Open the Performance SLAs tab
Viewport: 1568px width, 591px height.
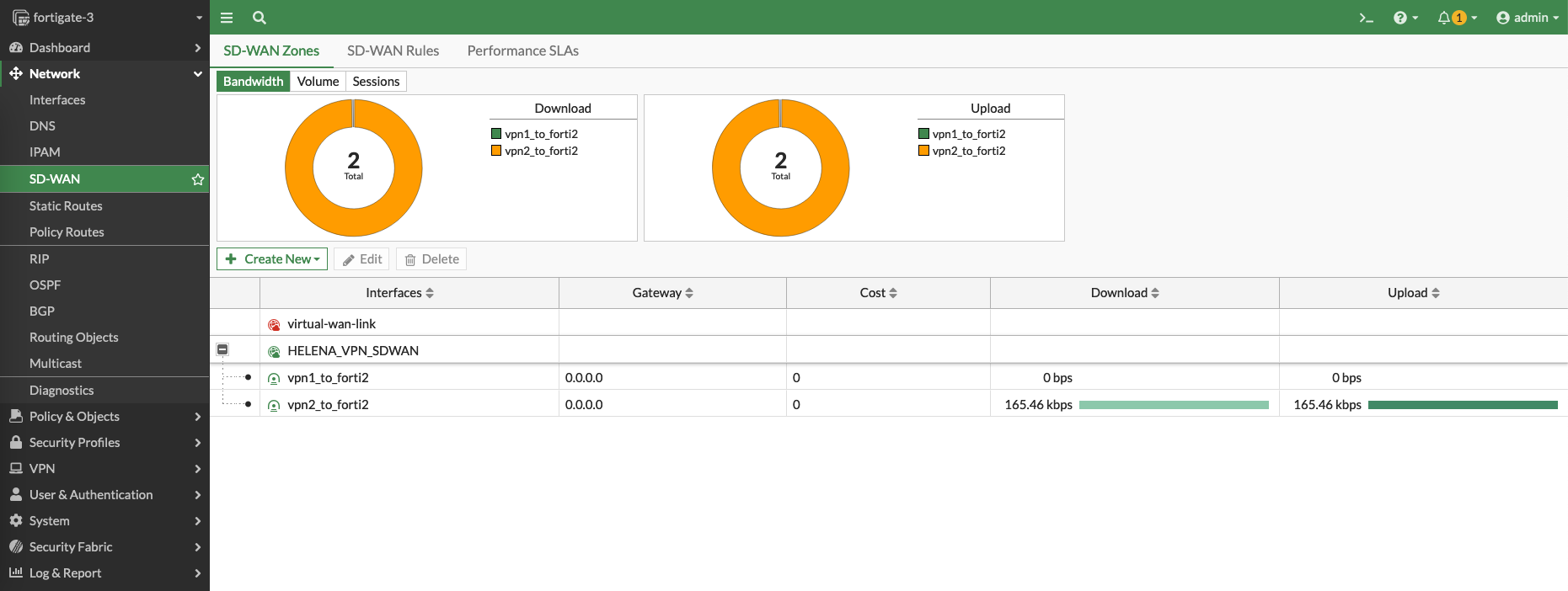coord(522,51)
